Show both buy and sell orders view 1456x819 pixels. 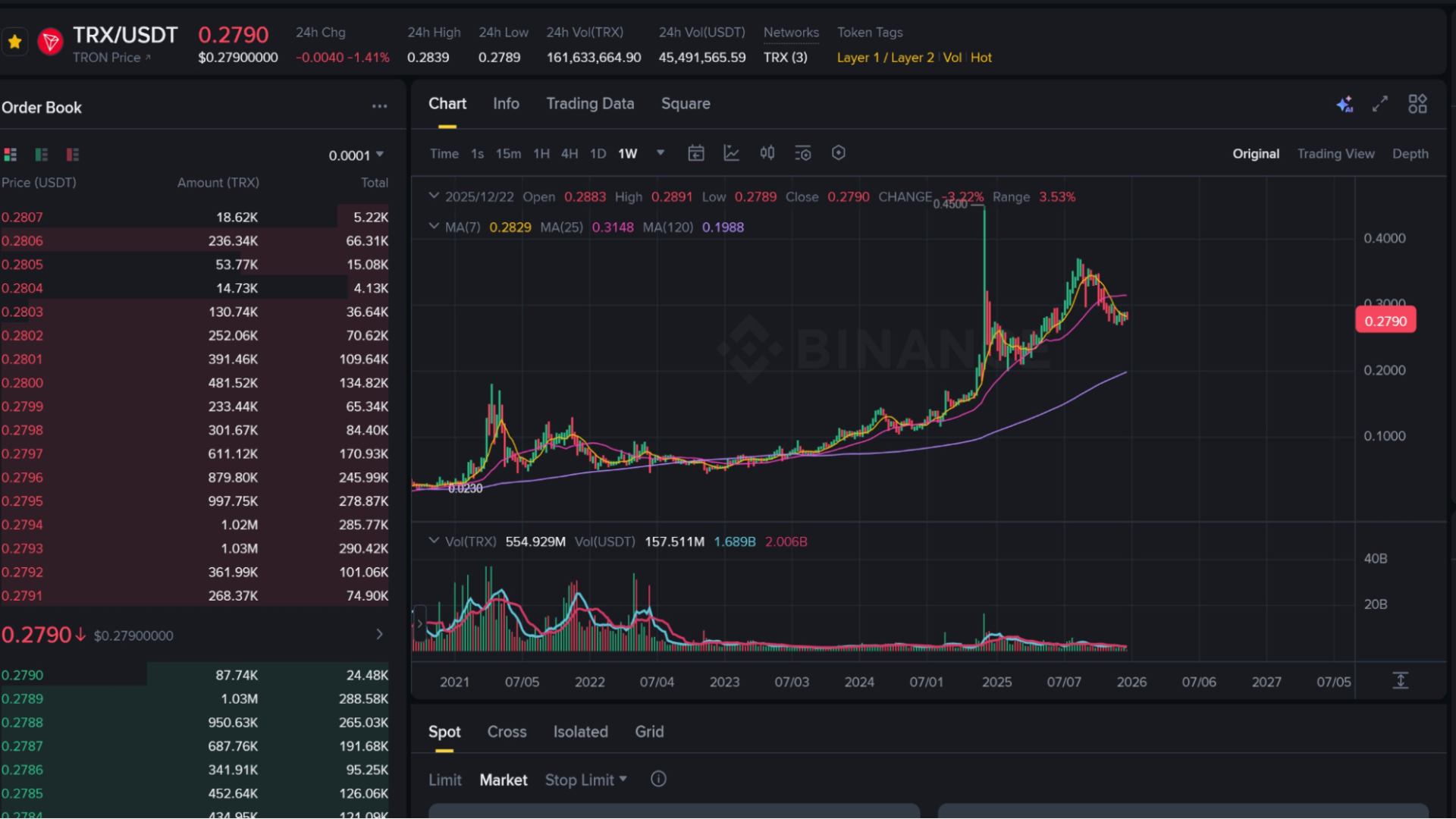coord(11,155)
